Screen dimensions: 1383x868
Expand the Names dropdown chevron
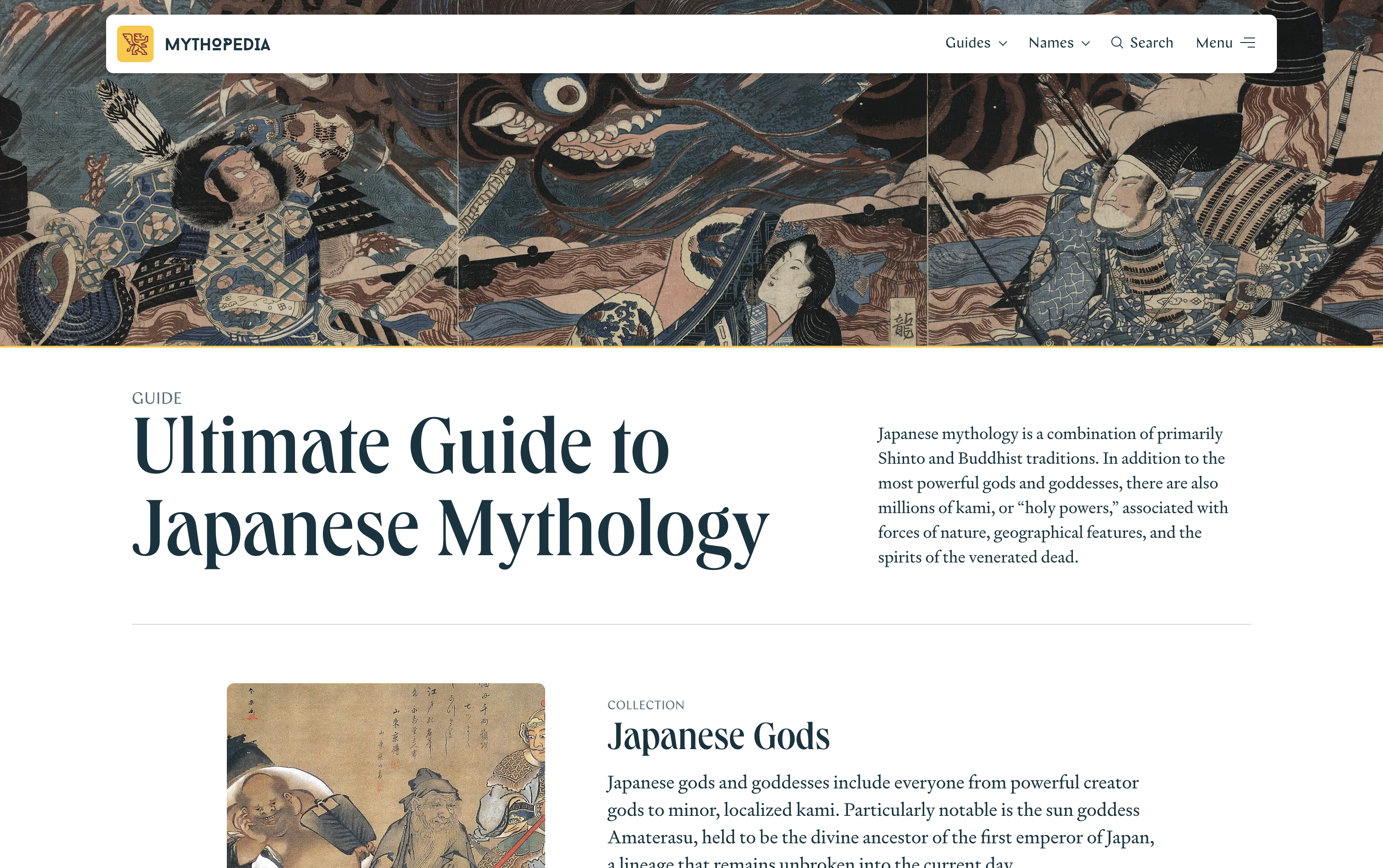(1086, 43)
